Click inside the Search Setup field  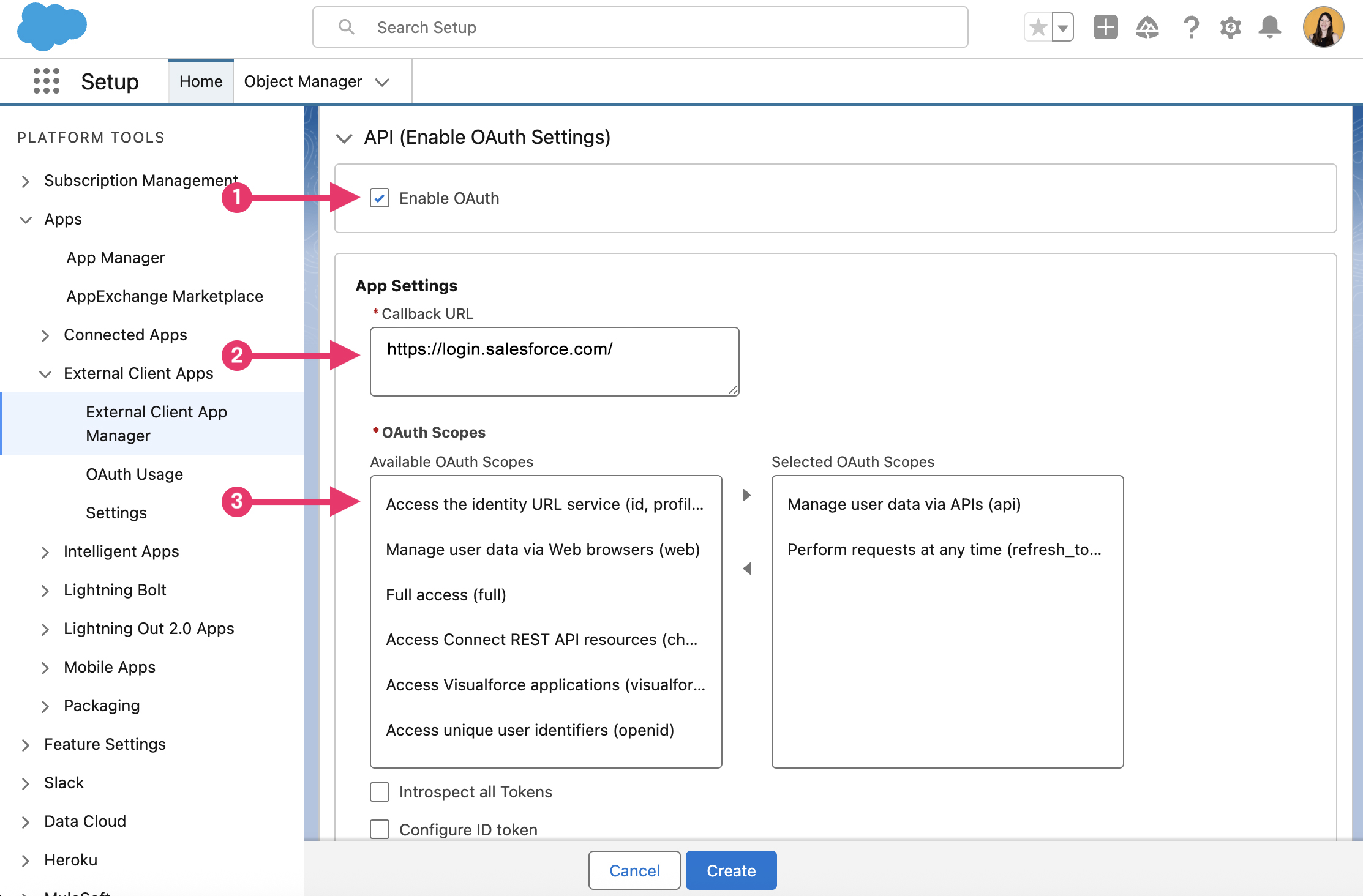[639, 27]
